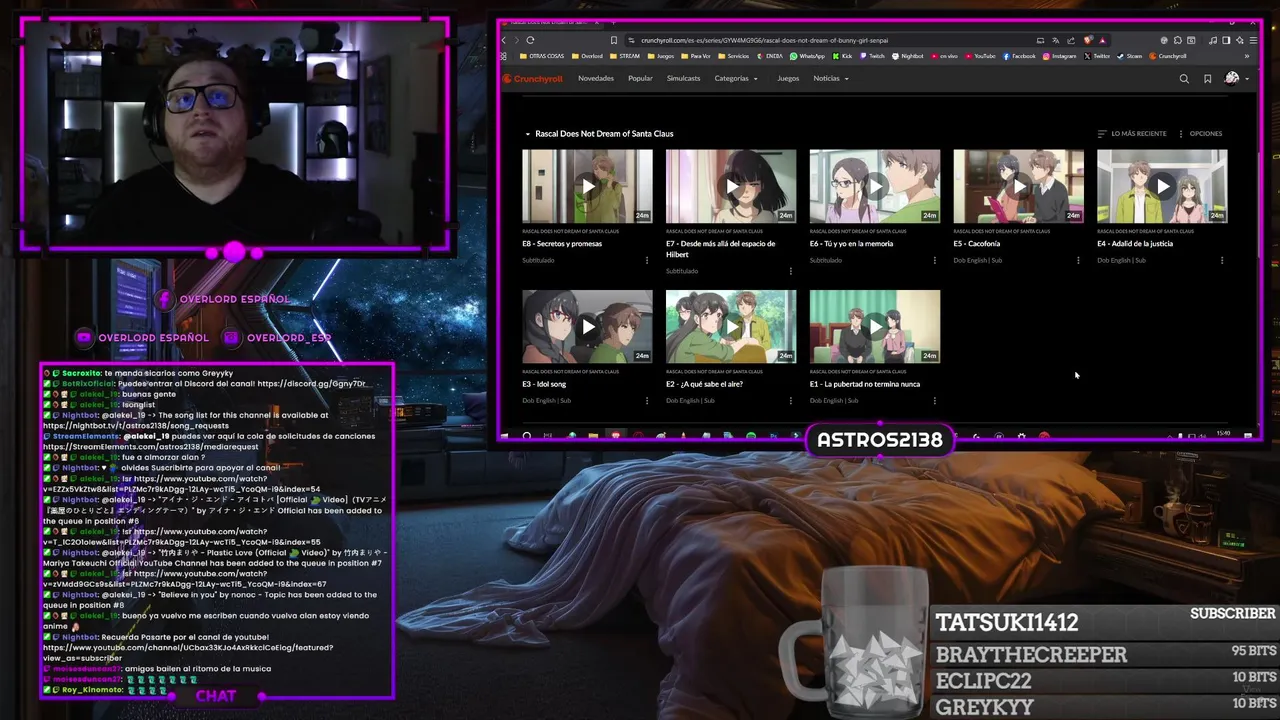Open the three-dot menu for episode E5

[x=1078, y=260]
